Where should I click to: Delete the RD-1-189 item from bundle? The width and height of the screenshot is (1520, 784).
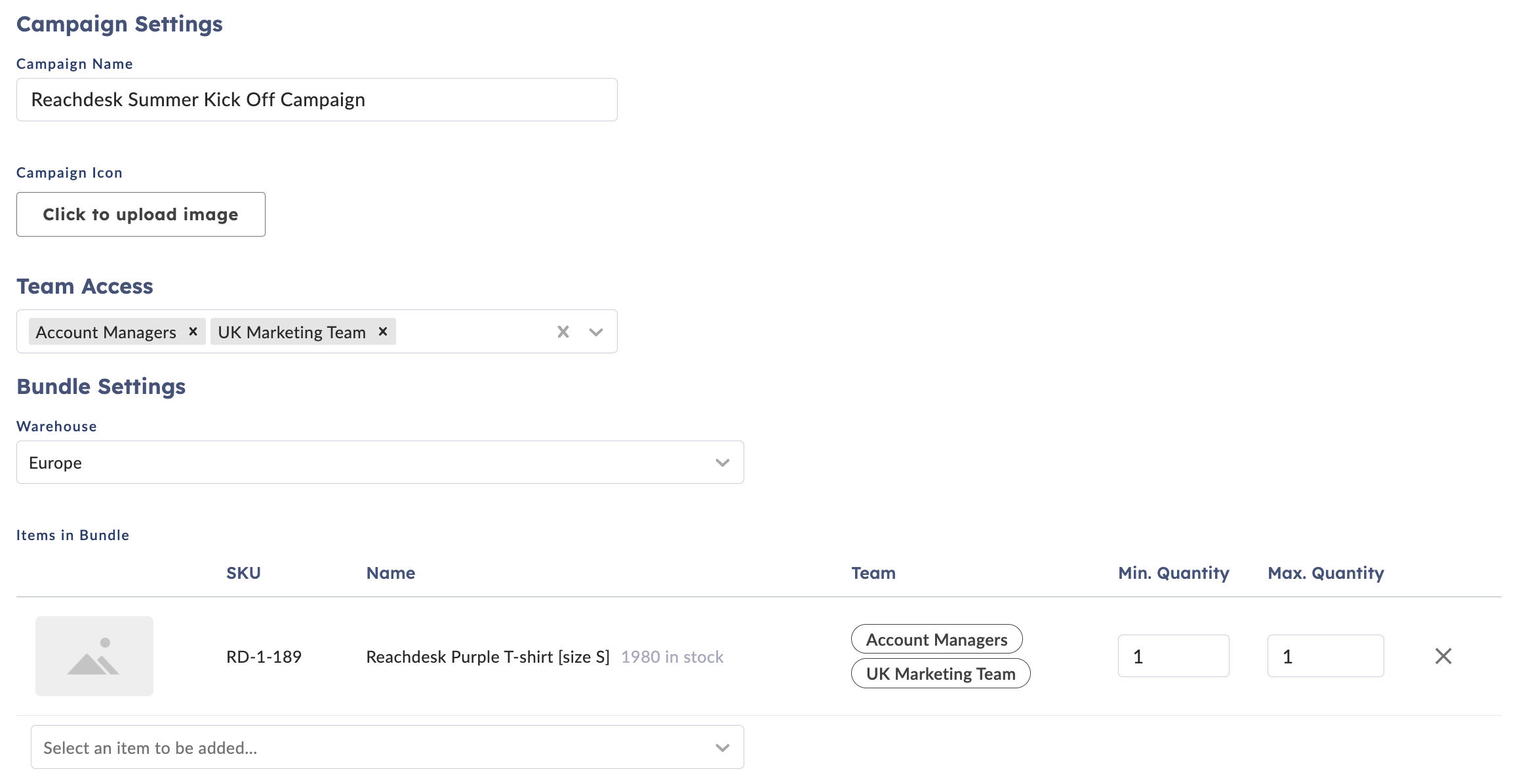[x=1443, y=656]
